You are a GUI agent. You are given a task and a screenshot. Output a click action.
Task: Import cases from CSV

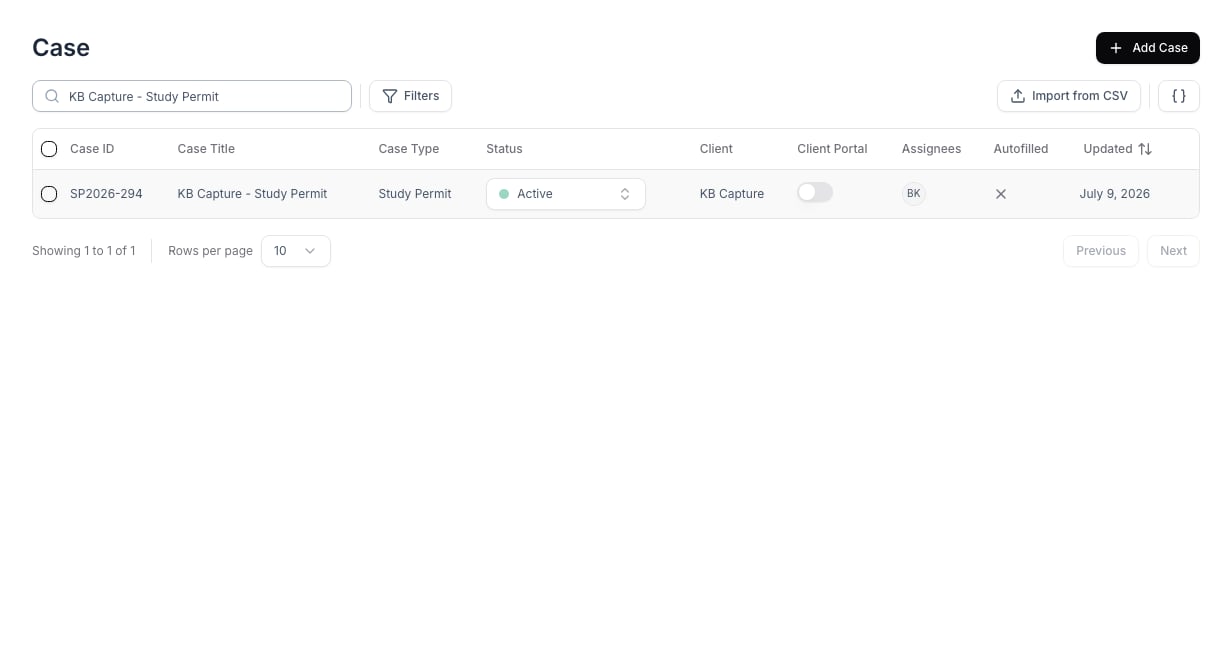[1068, 96]
